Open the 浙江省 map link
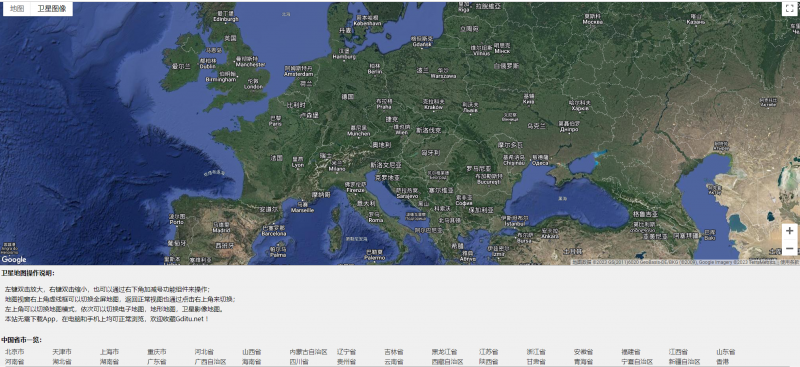The image size is (800, 367). tap(536, 352)
